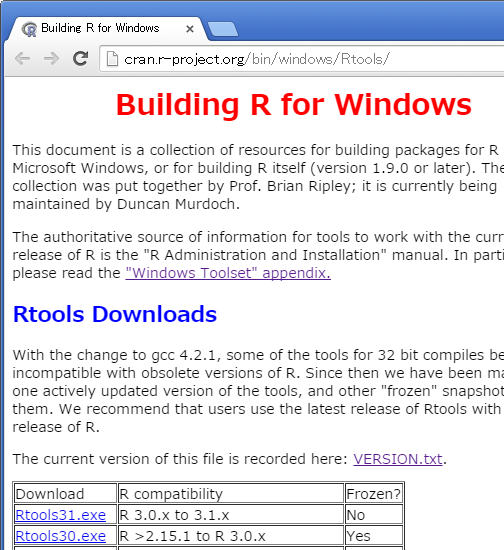This screenshot has width=504, height=550.
Task: Click the "Download" column header
Action: 65,494
